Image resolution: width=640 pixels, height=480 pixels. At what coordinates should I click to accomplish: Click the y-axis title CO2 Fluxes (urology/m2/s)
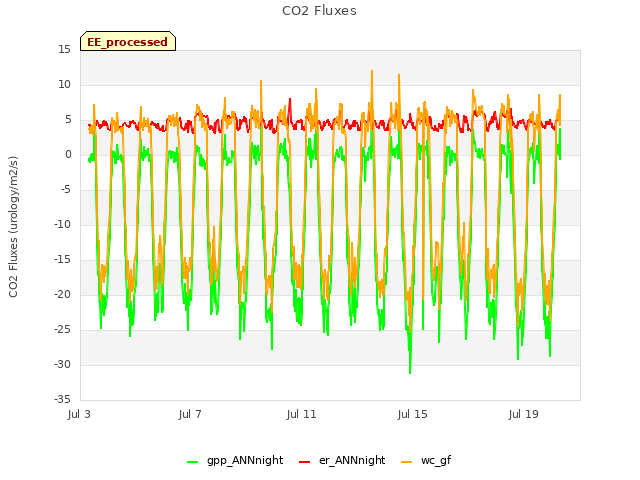coord(13,227)
